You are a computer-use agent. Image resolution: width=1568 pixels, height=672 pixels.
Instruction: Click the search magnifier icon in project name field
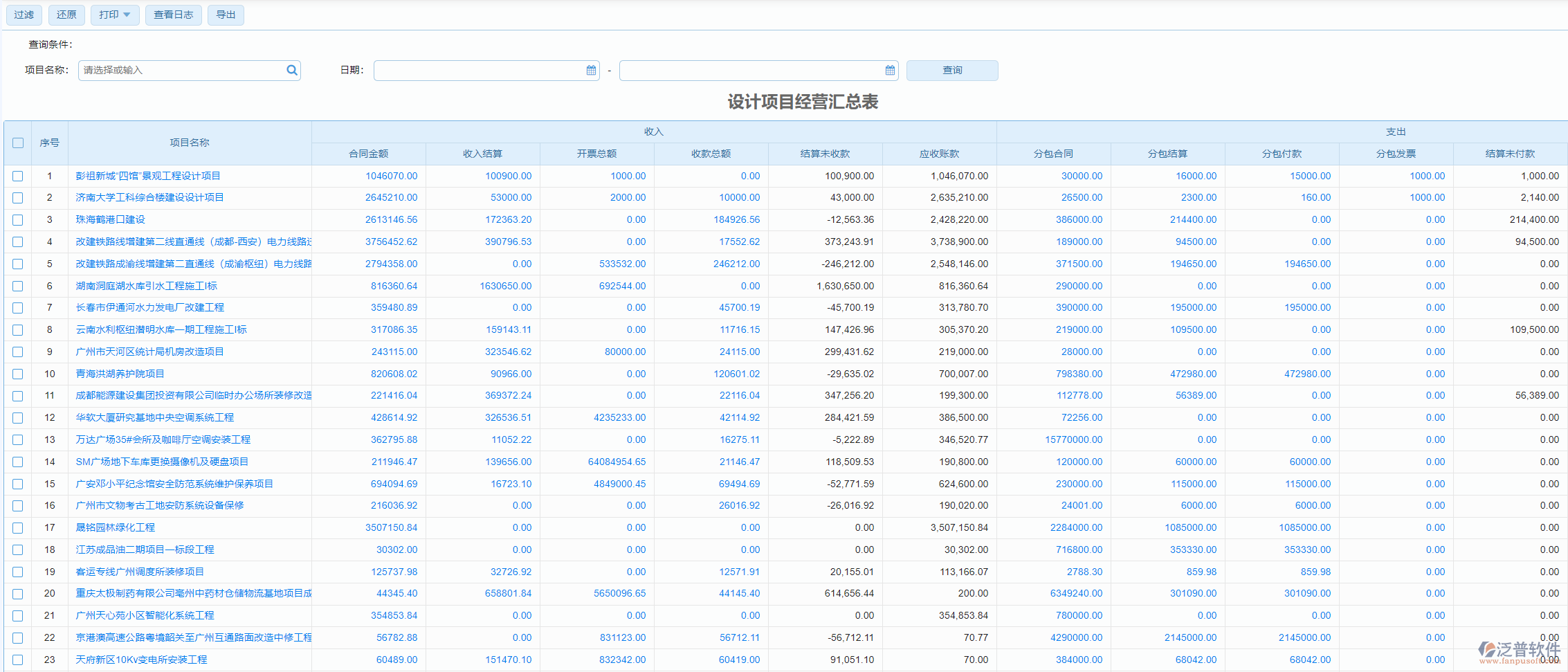(291, 70)
